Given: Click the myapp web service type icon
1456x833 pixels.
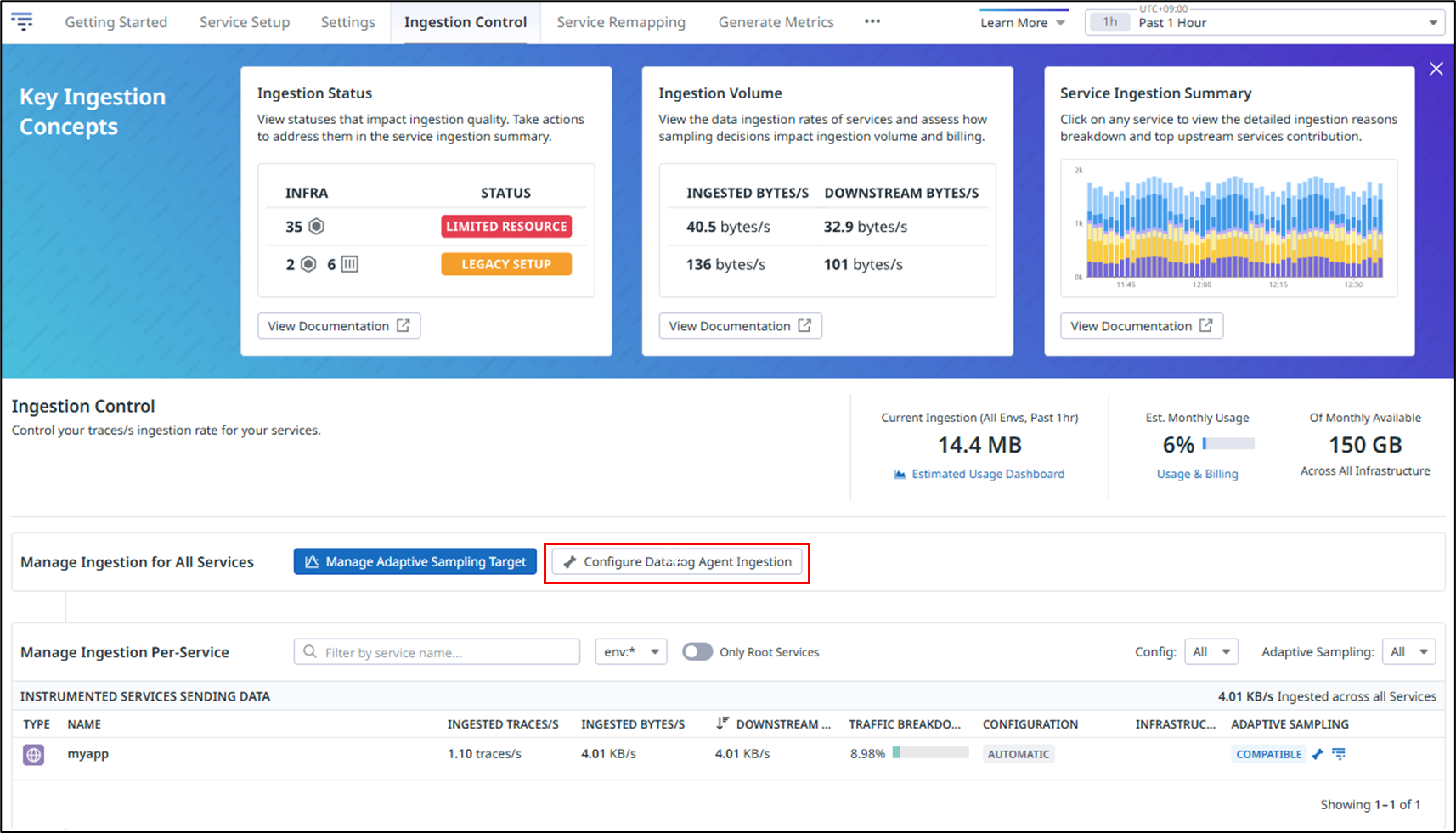Looking at the screenshot, I should [x=34, y=754].
